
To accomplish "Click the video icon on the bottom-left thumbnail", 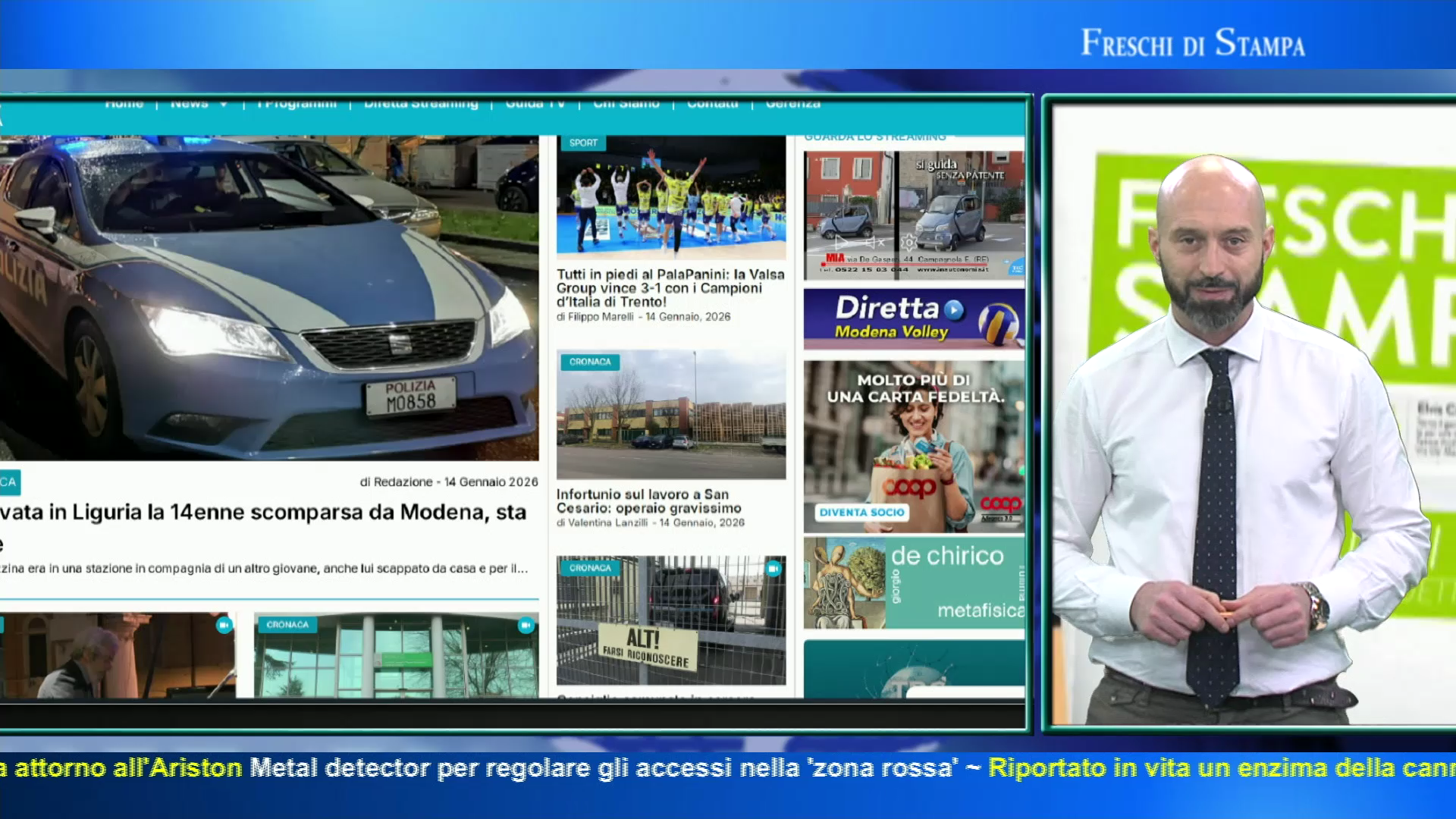I will point(223,626).
